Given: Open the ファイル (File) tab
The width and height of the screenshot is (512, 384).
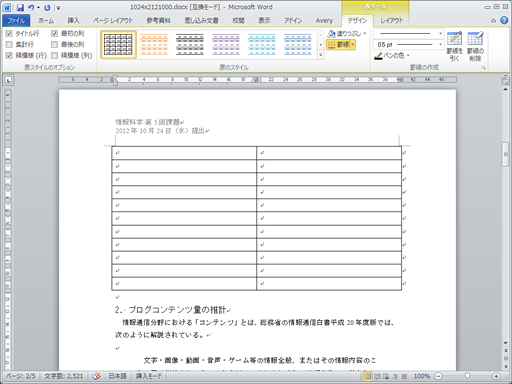Looking at the screenshot, I should [16, 21].
